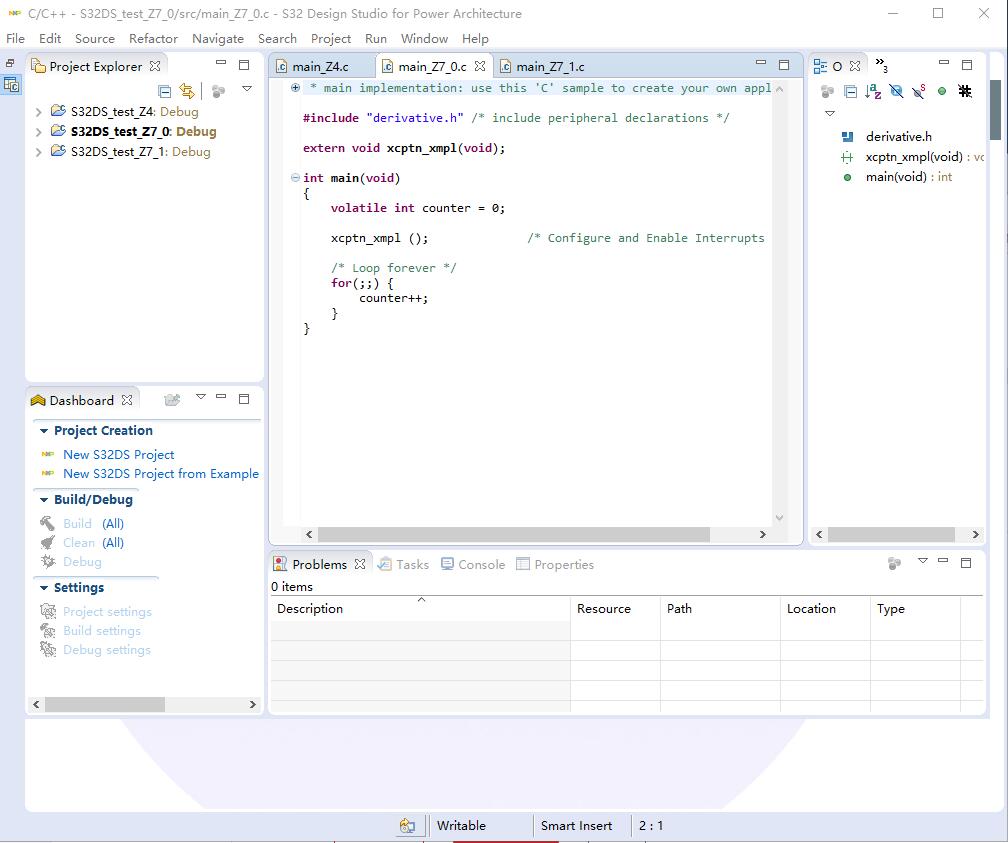Sort problems by the Resource column
This screenshot has height=843, width=1008.
(x=615, y=609)
